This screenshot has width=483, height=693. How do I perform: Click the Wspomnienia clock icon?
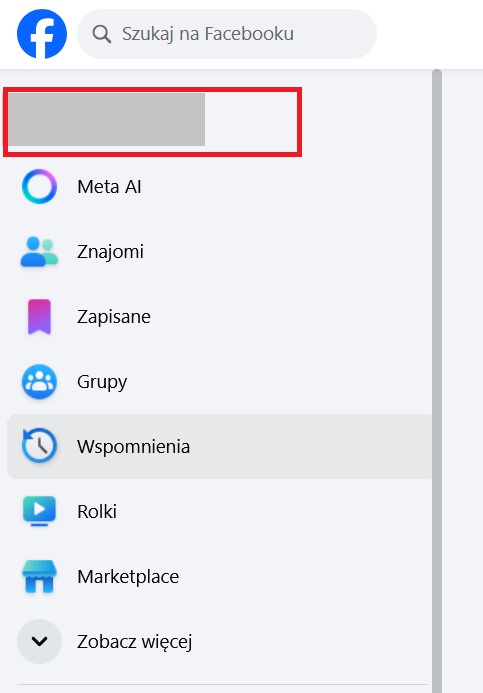pyautogui.click(x=39, y=446)
